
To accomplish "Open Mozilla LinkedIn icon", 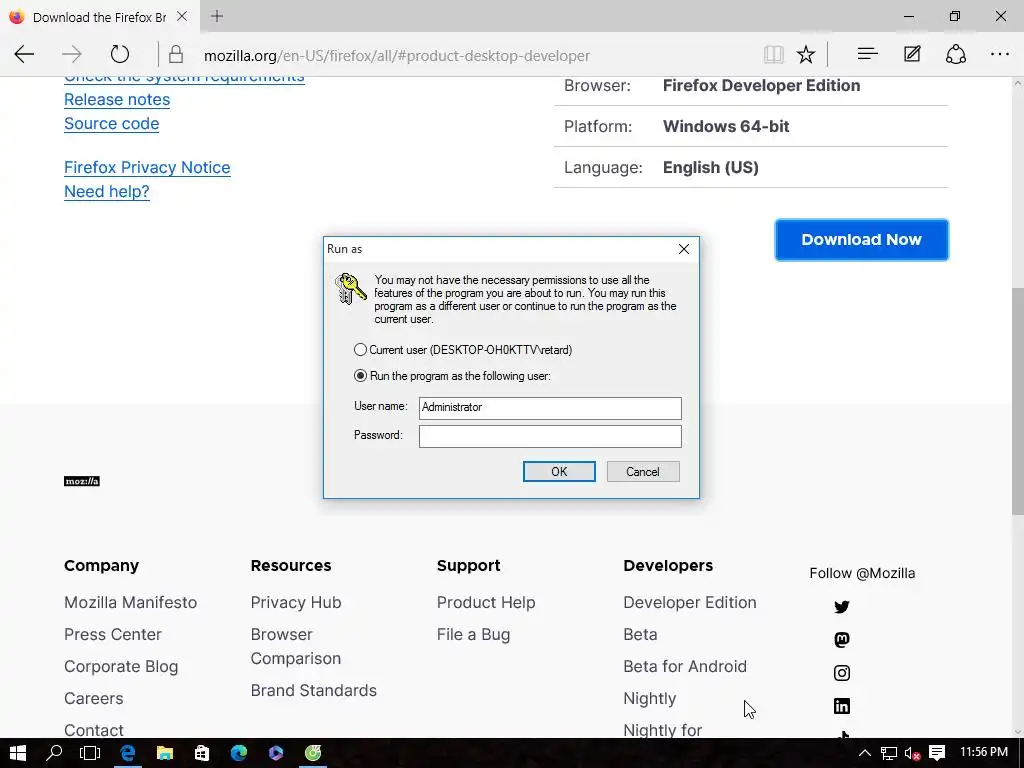I will (x=842, y=706).
